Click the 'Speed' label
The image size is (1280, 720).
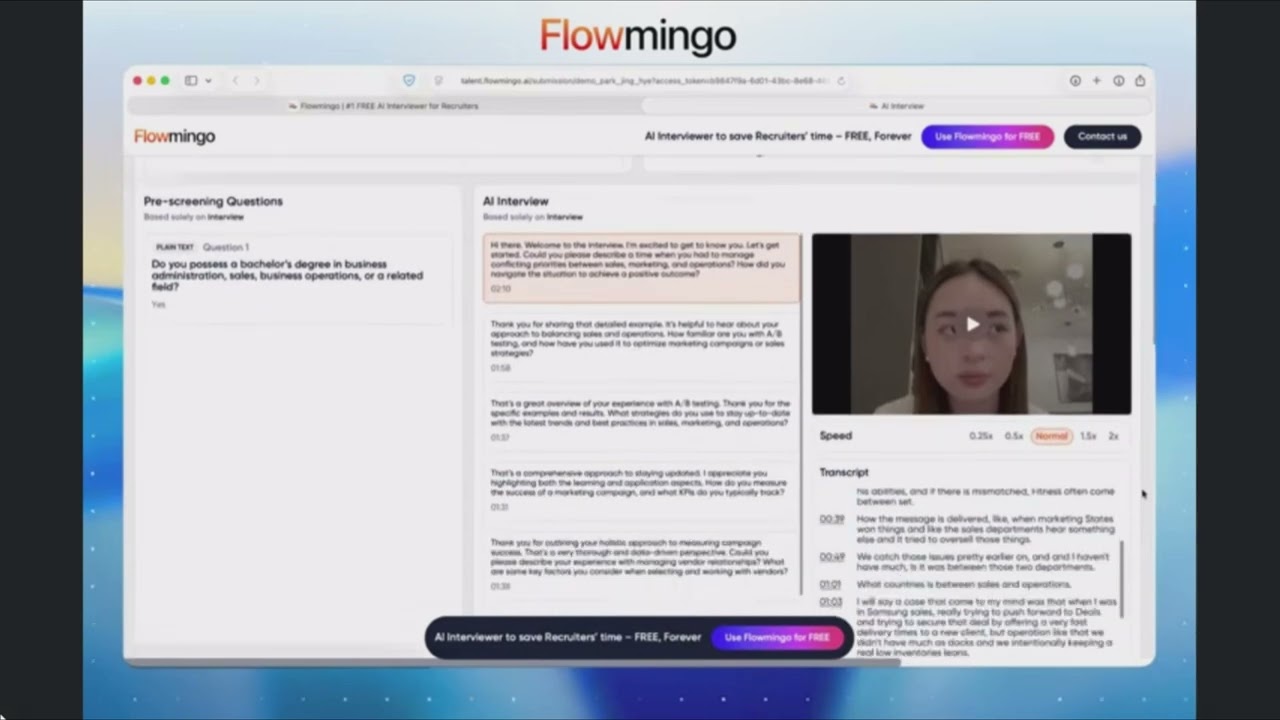pos(835,436)
